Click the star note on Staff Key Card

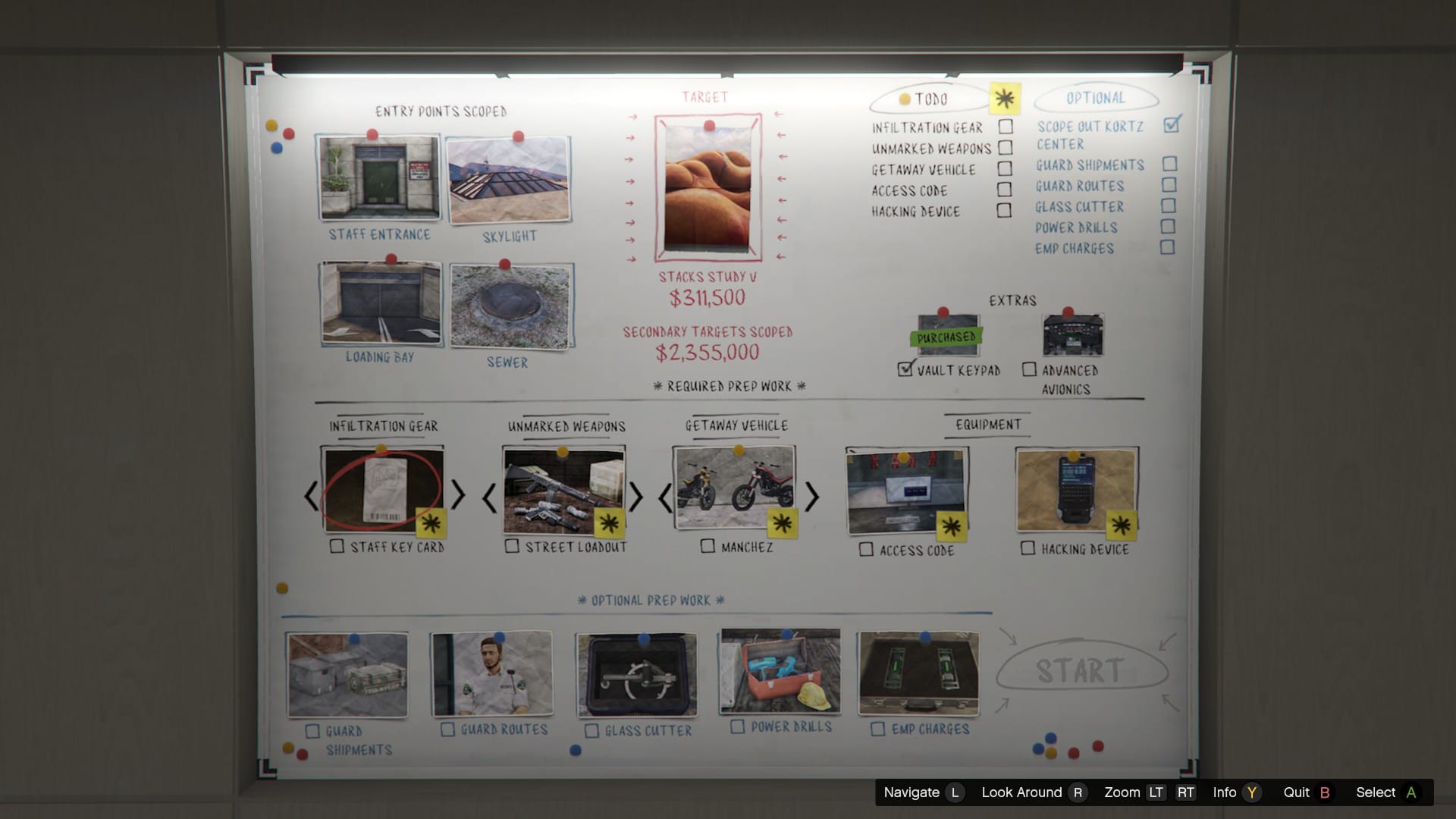(x=431, y=522)
